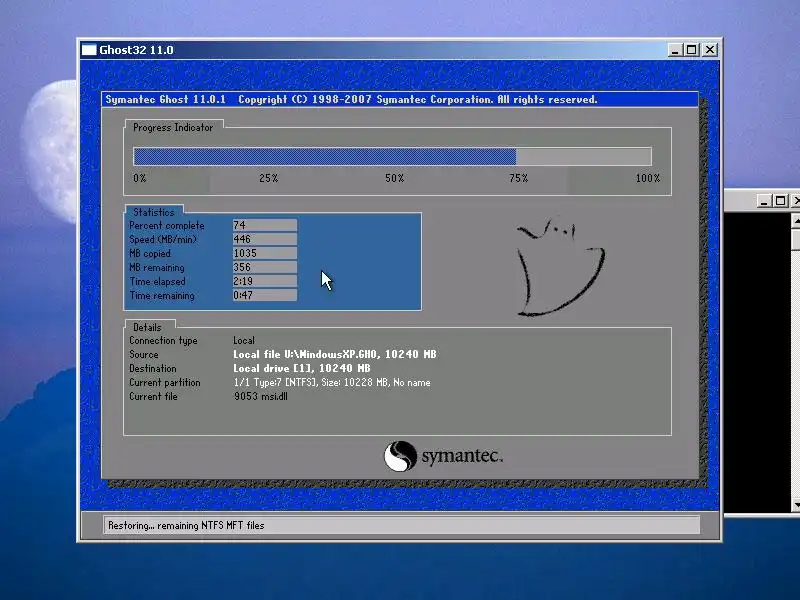The image size is (800, 600).
Task: Click the source file U:\WindowsXP.GHO text
Action: [335, 354]
